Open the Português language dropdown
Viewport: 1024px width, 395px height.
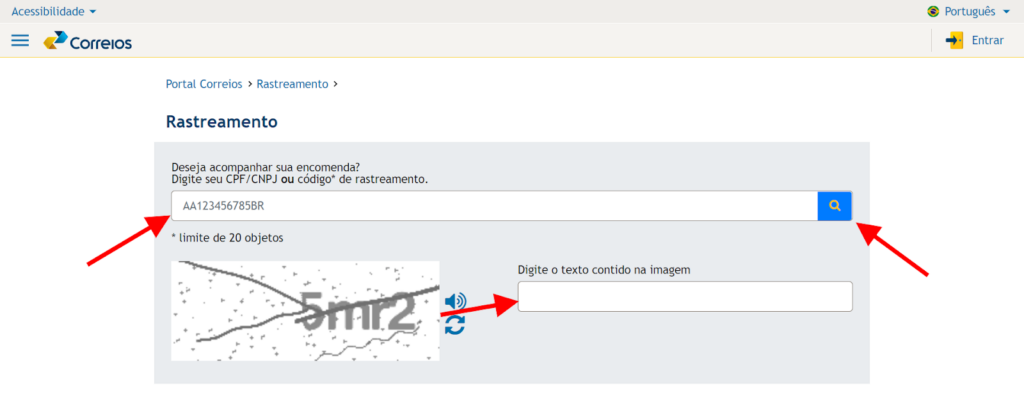tap(976, 11)
